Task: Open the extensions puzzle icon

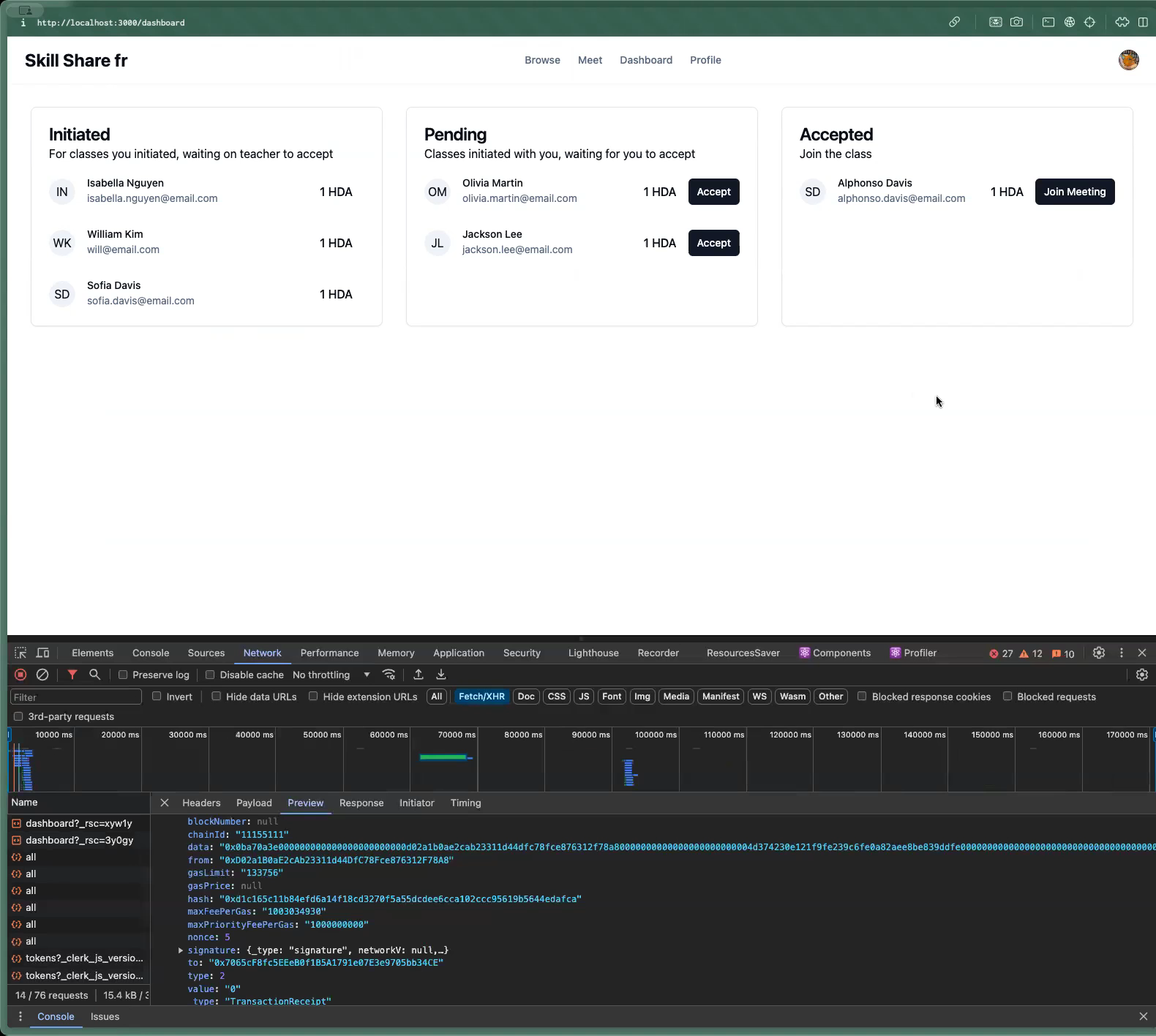Action: tap(1122, 22)
